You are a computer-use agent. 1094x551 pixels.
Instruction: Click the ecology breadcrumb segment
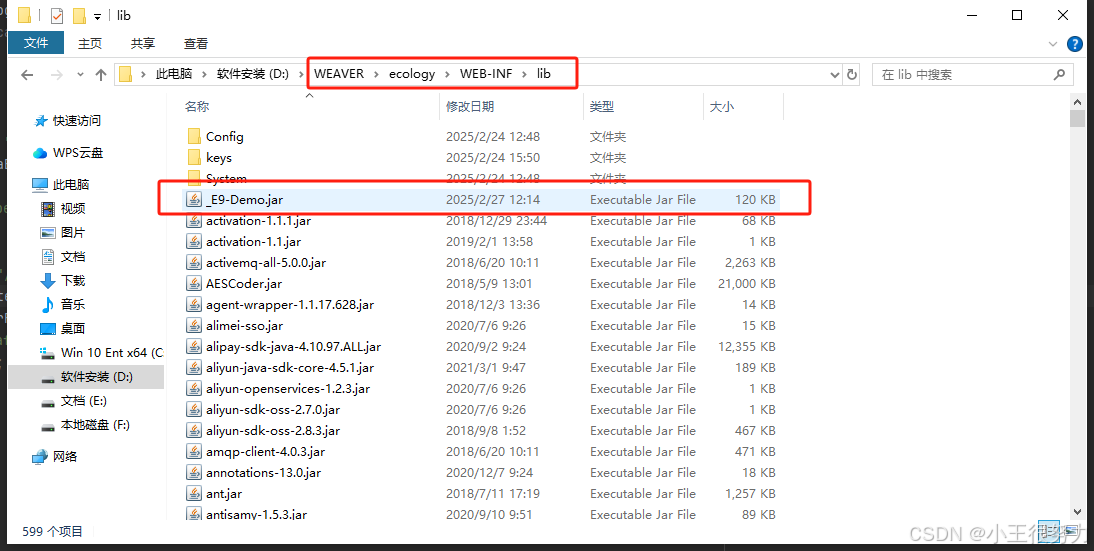[x=412, y=74]
